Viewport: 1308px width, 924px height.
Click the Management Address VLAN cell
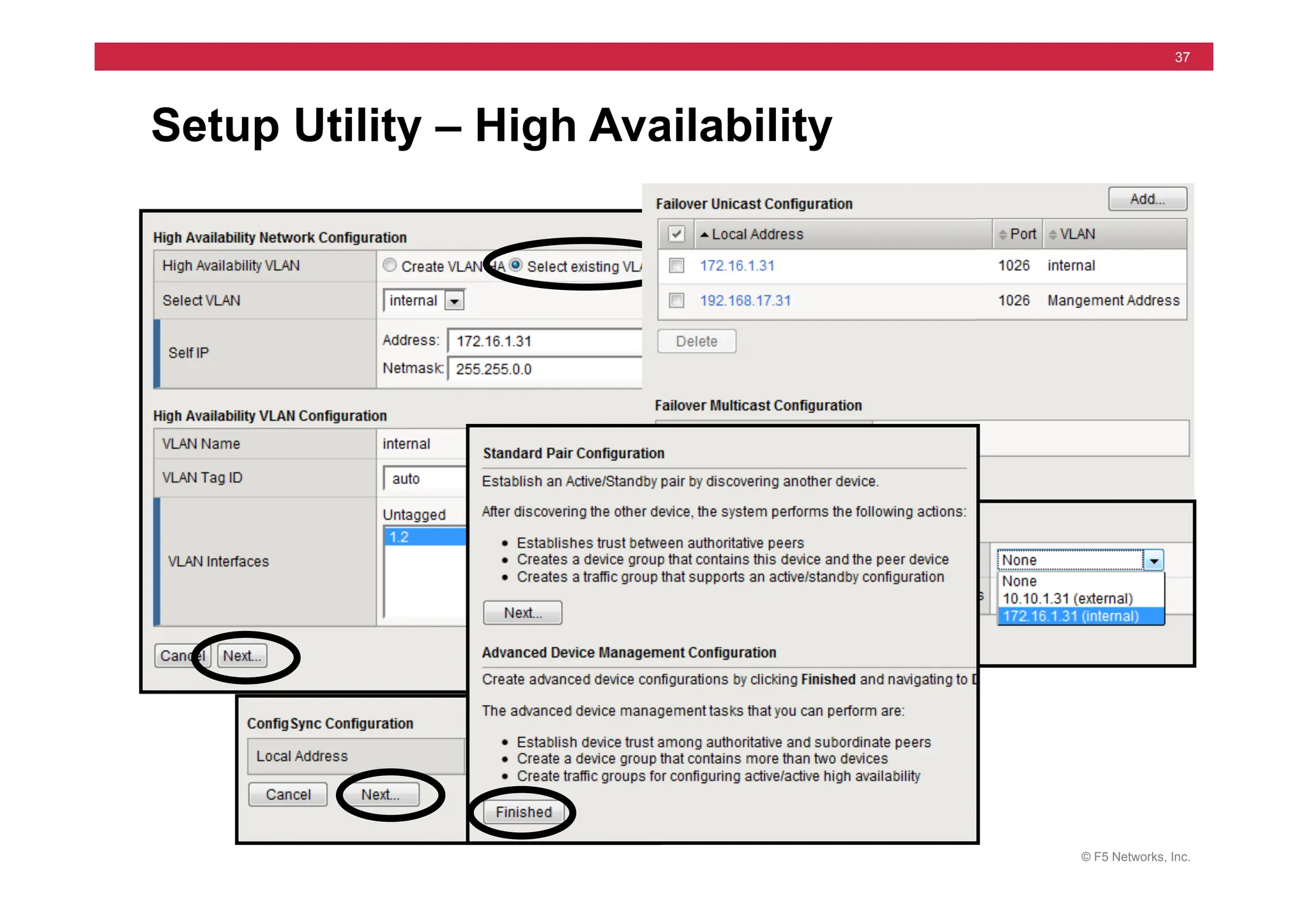[1113, 301]
